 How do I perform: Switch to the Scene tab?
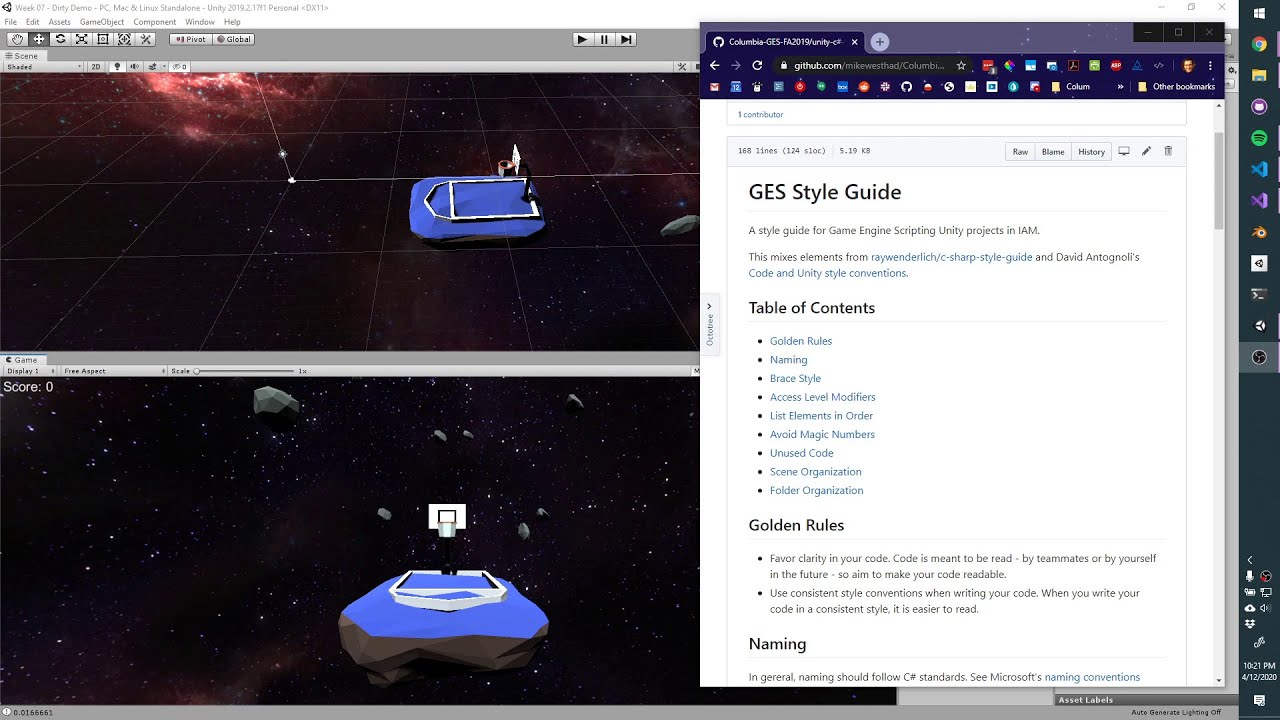tap(22, 56)
